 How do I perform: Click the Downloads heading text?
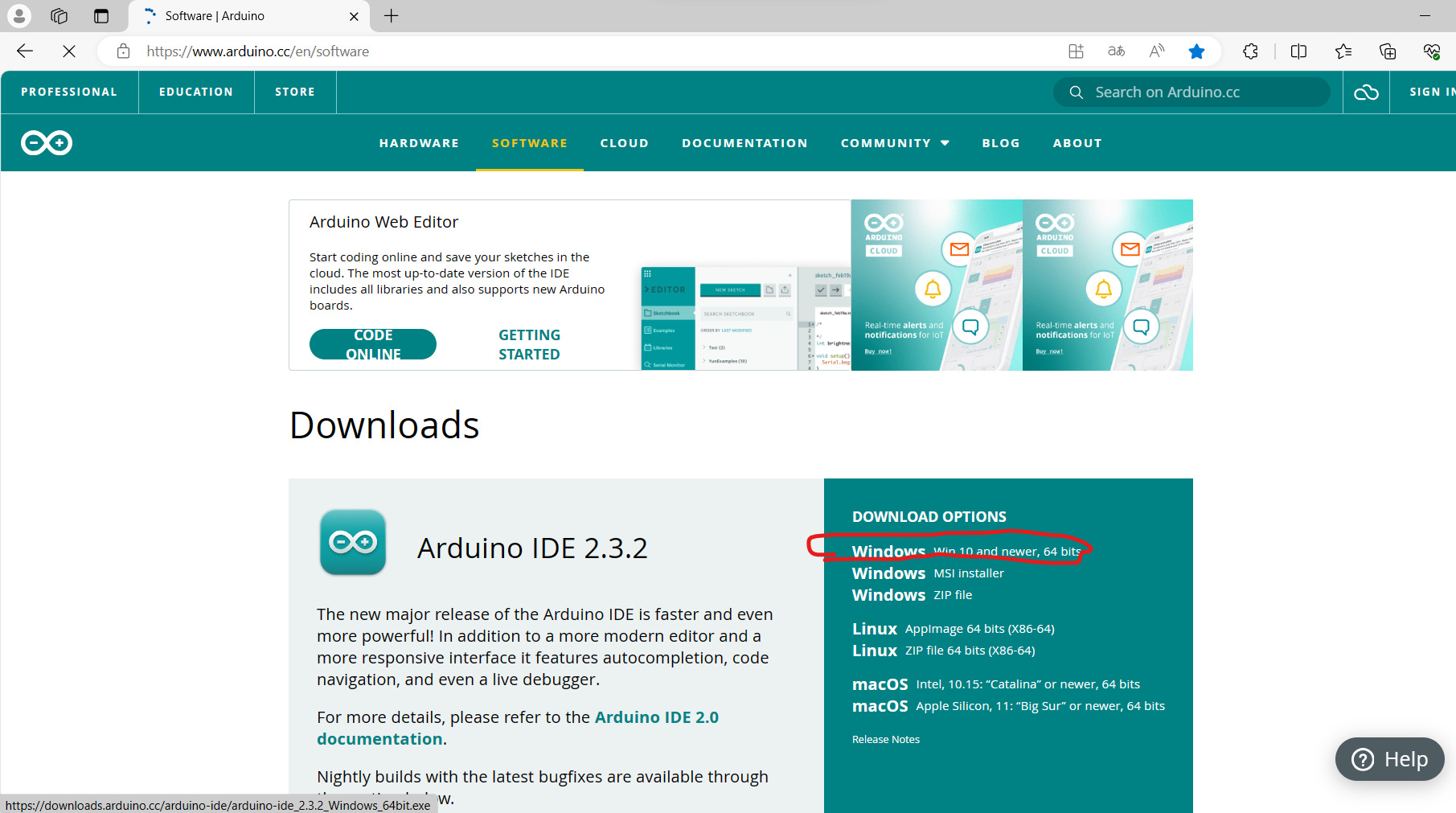(384, 425)
